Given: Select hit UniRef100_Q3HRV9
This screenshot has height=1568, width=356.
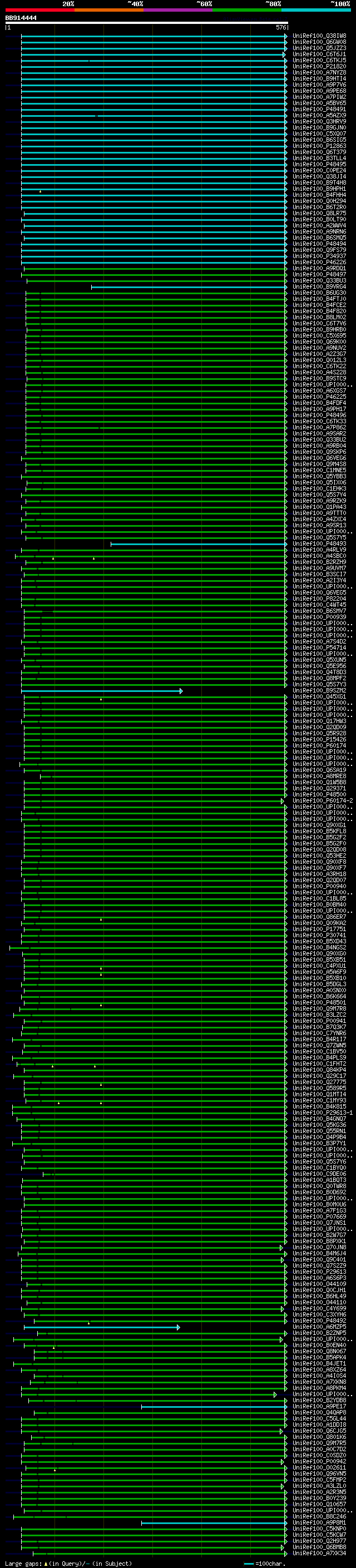Looking at the screenshot, I should pos(319,121).
